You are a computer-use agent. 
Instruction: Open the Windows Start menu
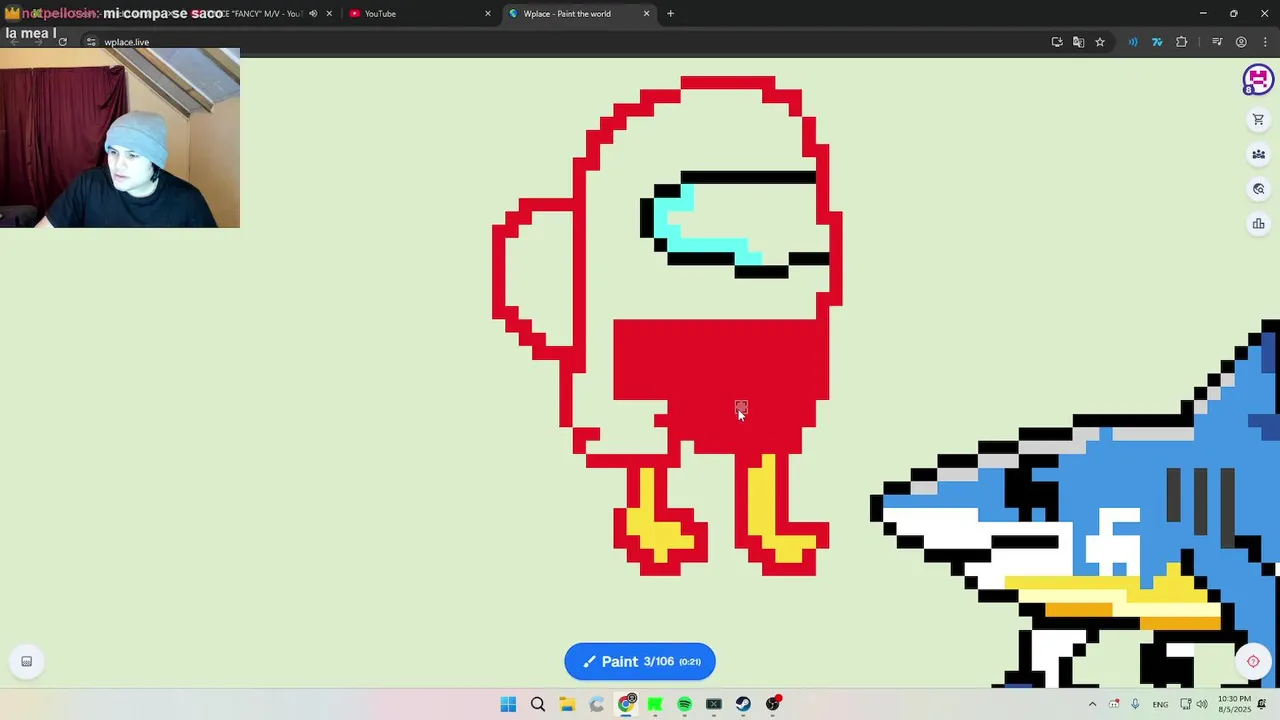tap(508, 704)
